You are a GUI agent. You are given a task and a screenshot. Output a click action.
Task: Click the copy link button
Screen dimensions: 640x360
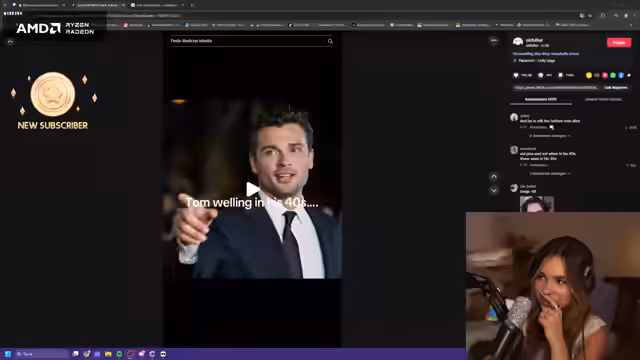(x=616, y=87)
